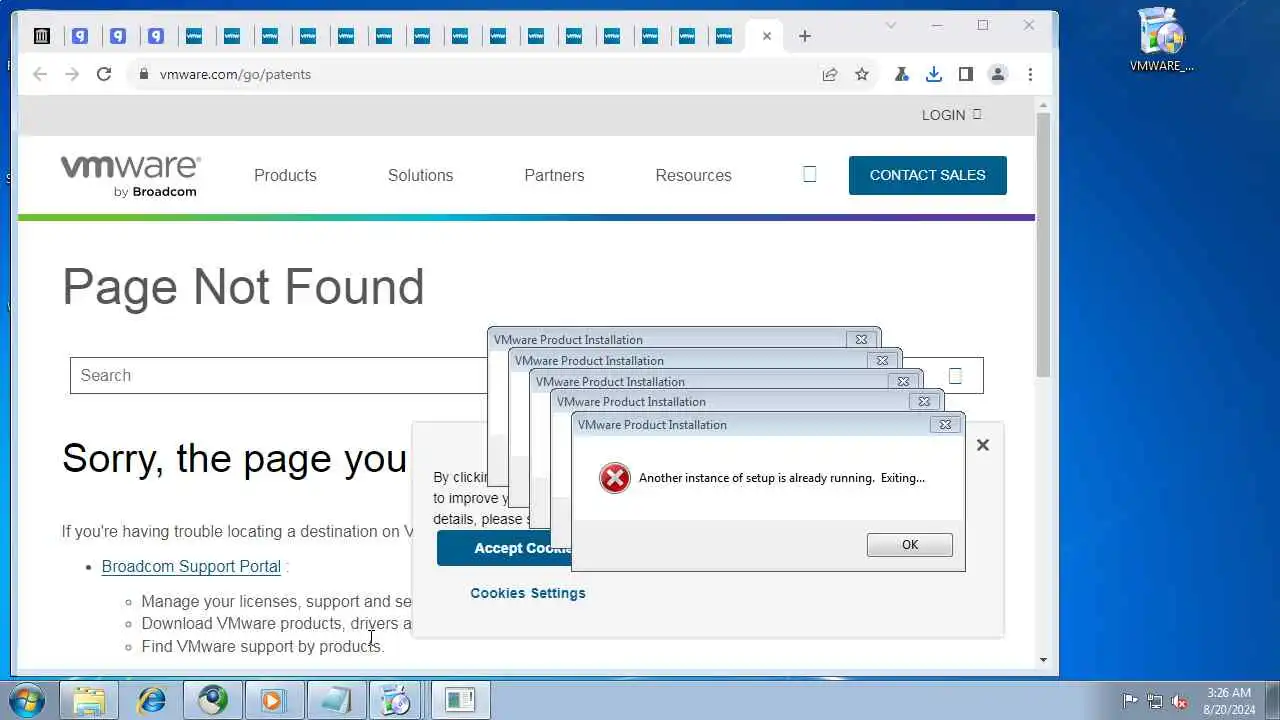This screenshot has width=1280, height=720.
Task: Open Chrome's three-dot menu
Action: click(1030, 74)
